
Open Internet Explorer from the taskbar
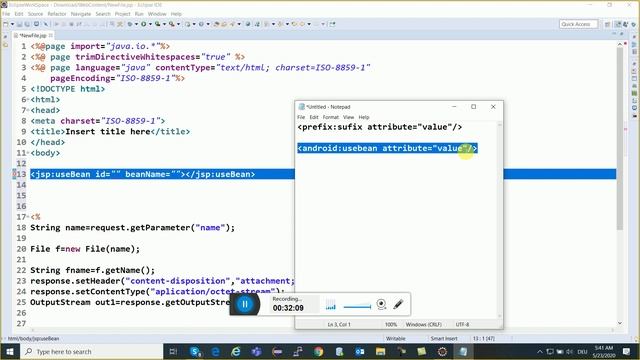click(x=236, y=351)
